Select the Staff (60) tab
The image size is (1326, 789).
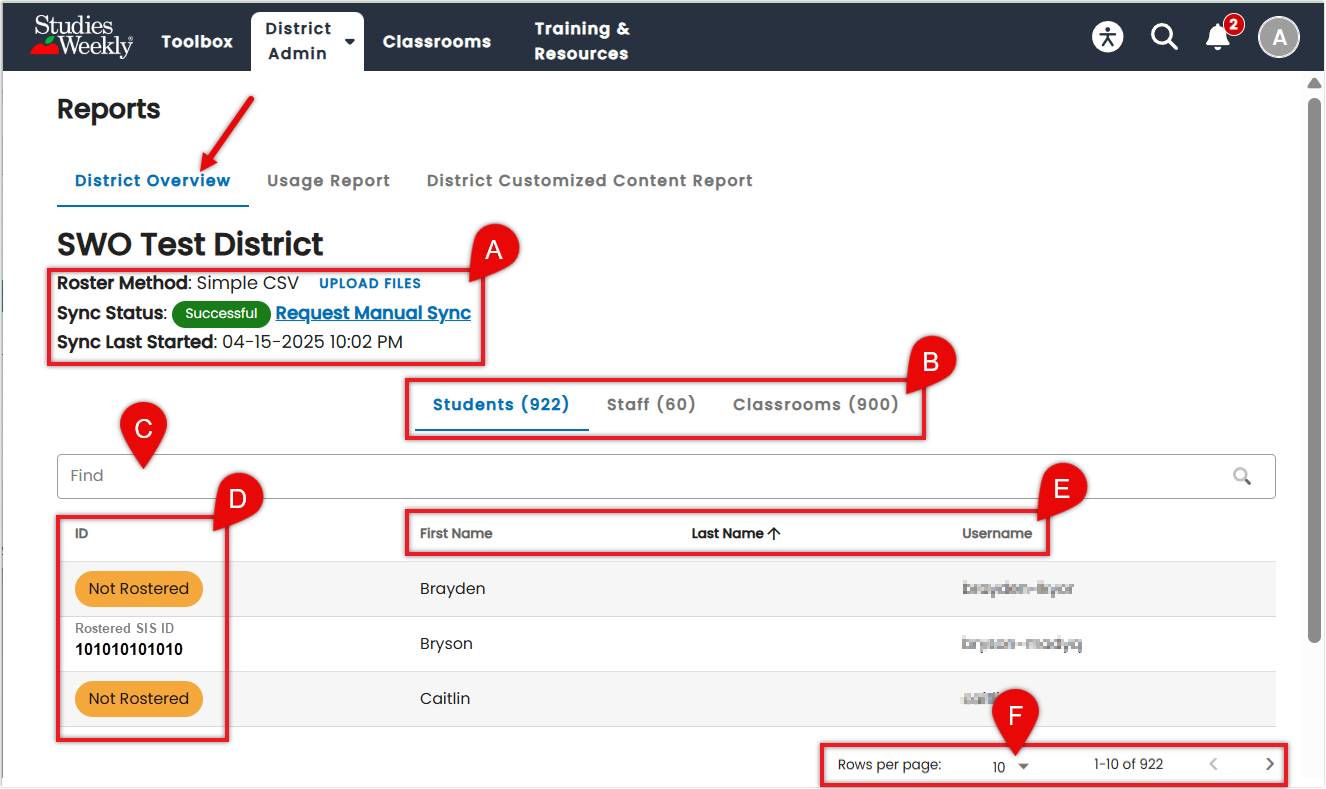(651, 405)
